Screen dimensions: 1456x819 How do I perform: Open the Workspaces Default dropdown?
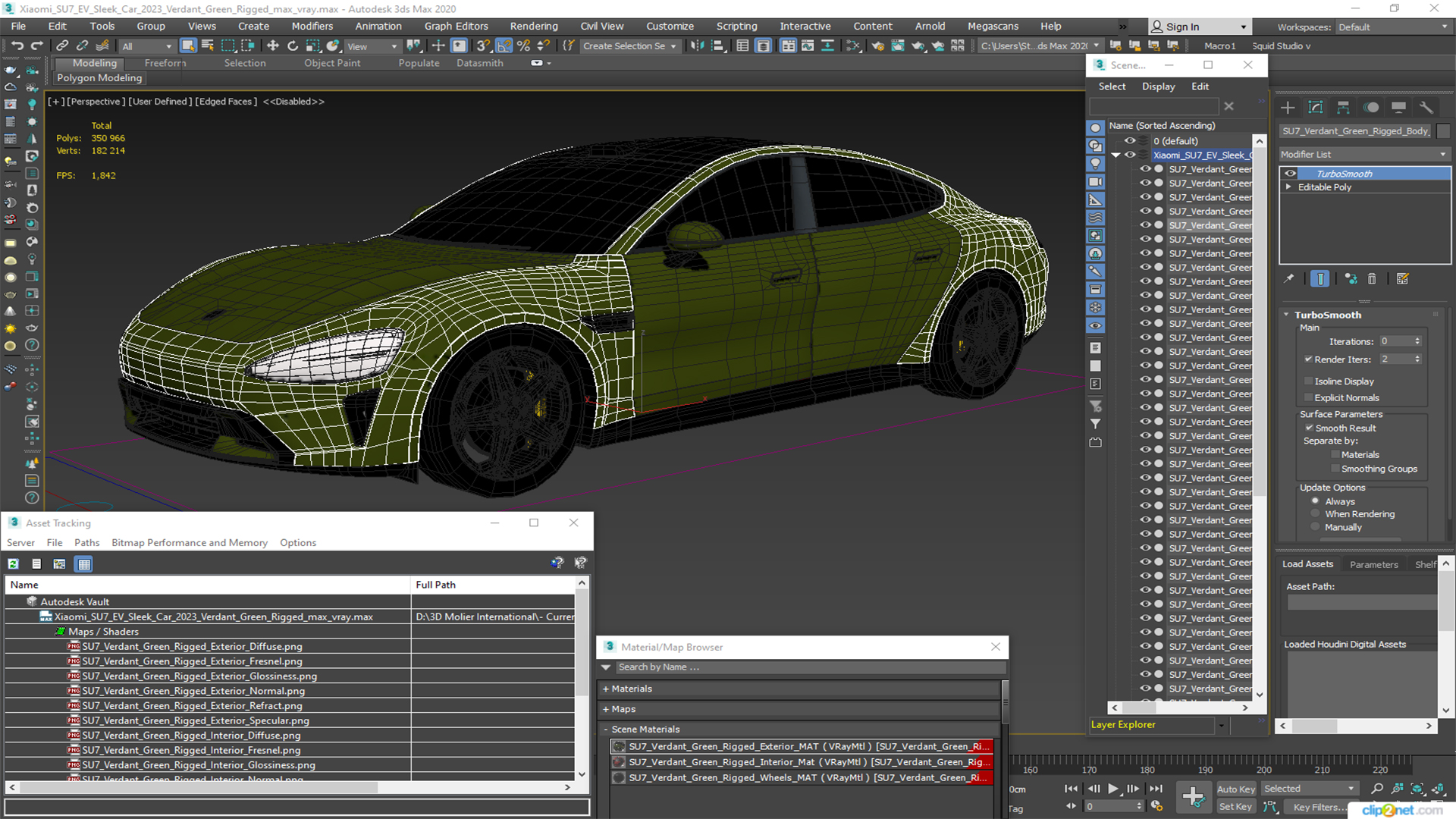click(1393, 27)
